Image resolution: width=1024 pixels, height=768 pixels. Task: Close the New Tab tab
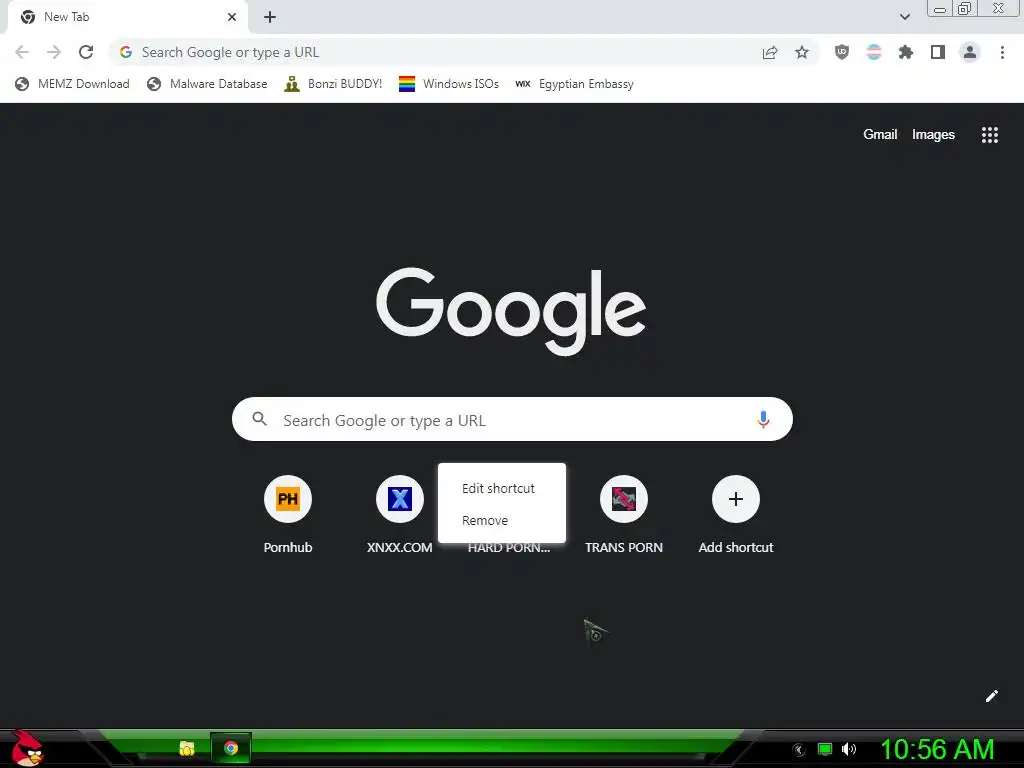pyautogui.click(x=232, y=17)
